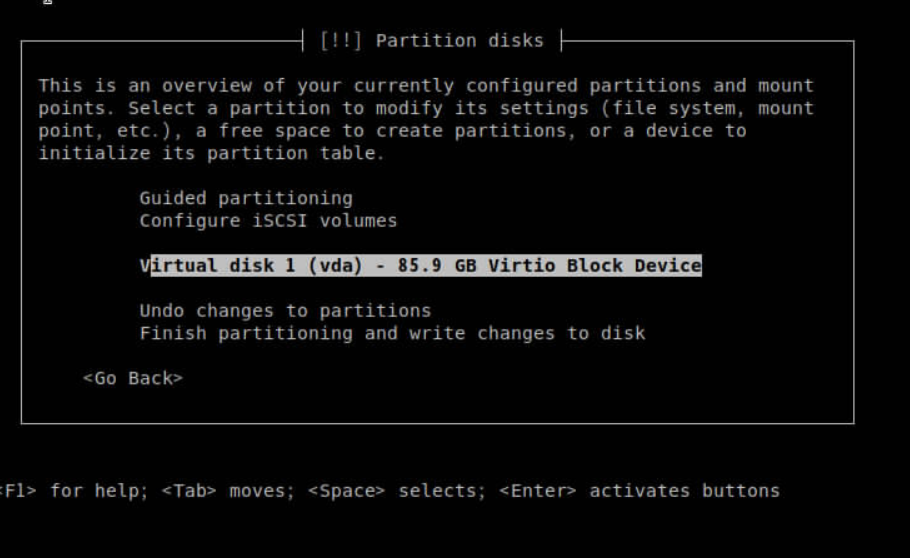This screenshot has width=910, height=558.
Task: Open Configure iSCSI volumes
Action: (x=268, y=220)
